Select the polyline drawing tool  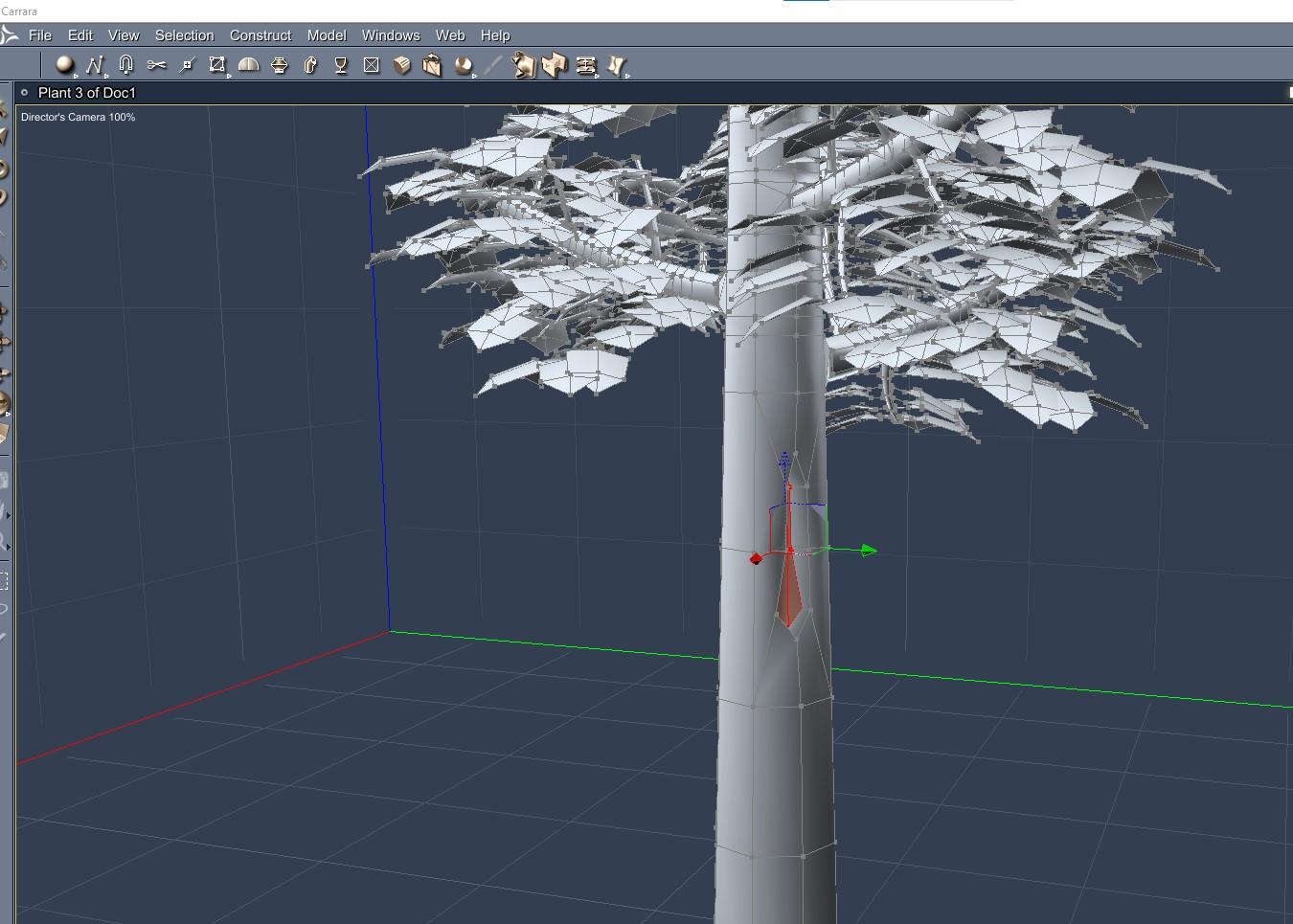click(x=95, y=65)
